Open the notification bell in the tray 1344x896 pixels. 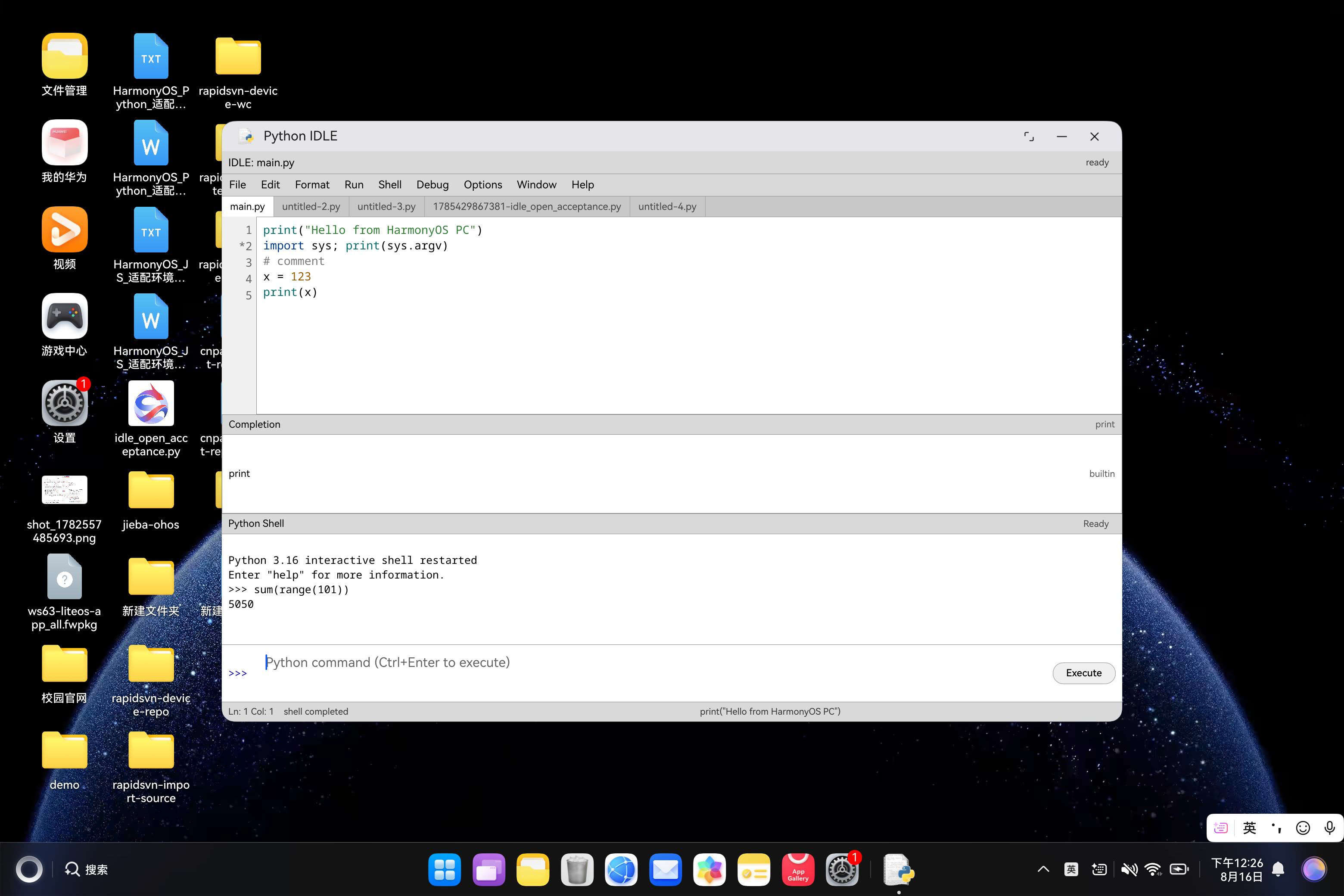click(1278, 870)
